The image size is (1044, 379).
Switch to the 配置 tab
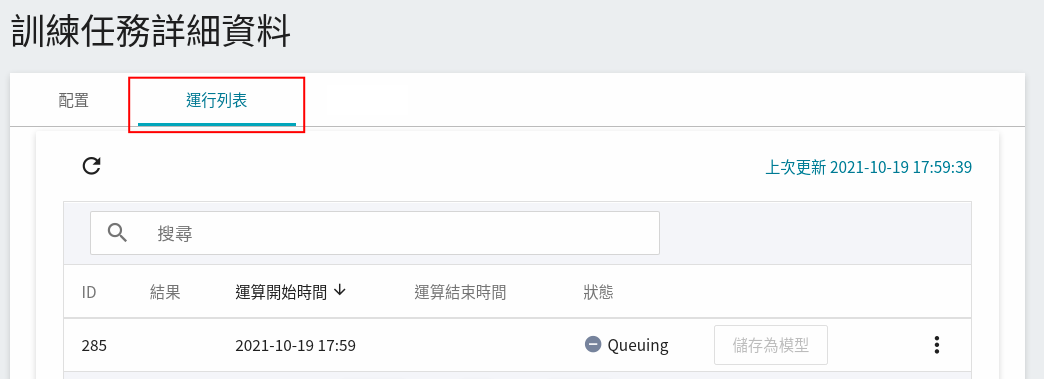pos(74,101)
